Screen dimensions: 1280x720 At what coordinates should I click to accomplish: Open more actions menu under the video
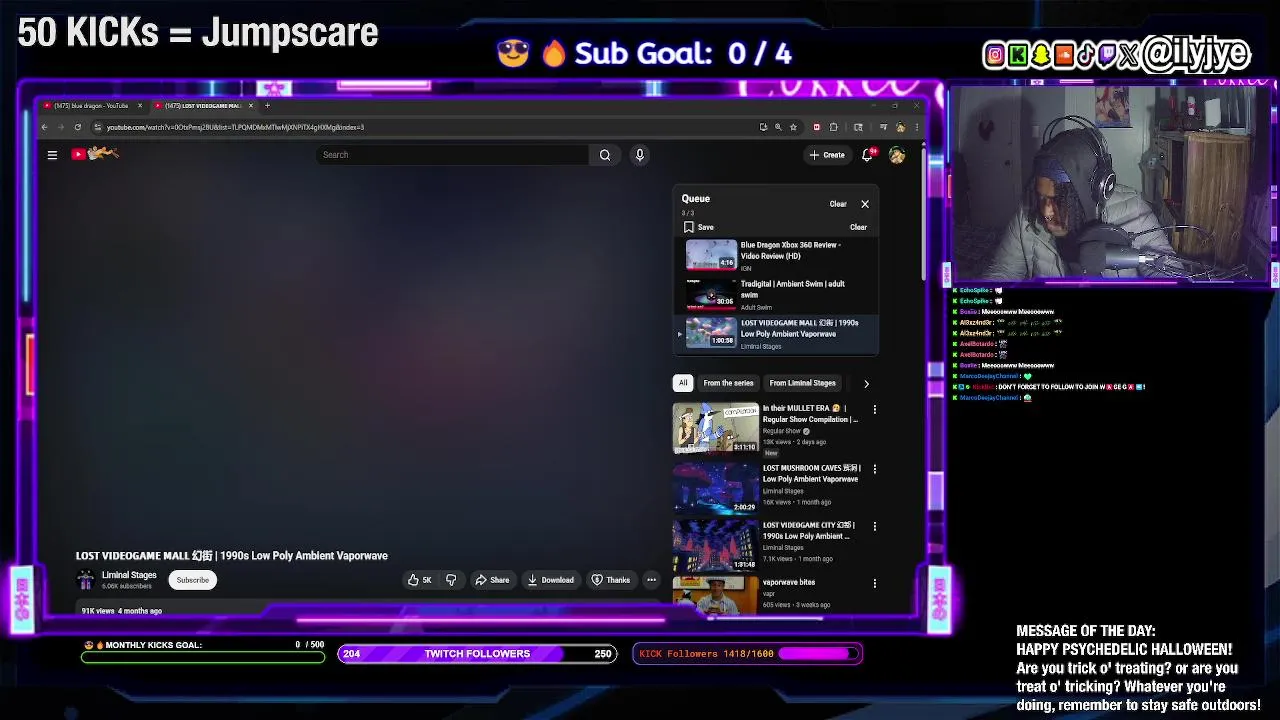click(651, 580)
